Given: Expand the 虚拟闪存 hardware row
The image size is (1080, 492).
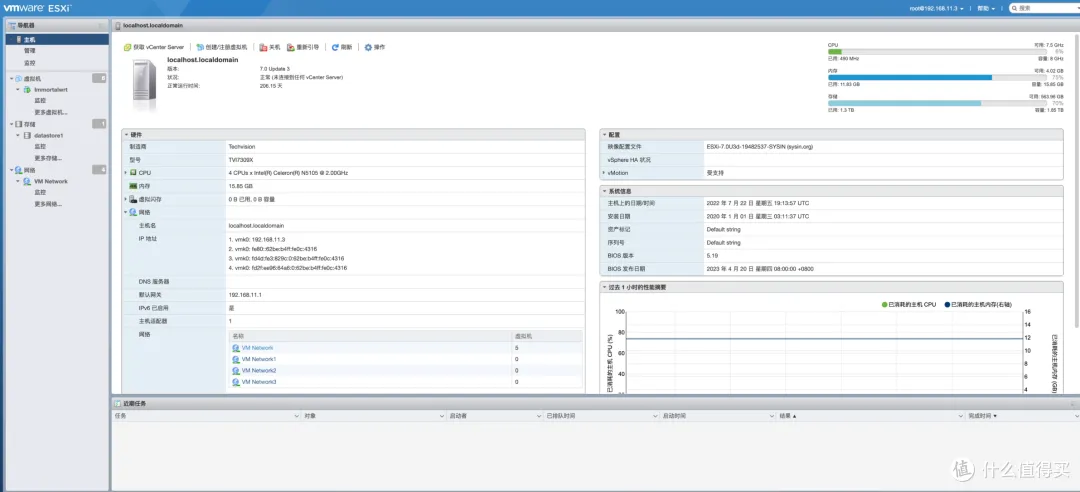Looking at the screenshot, I should (125, 199).
